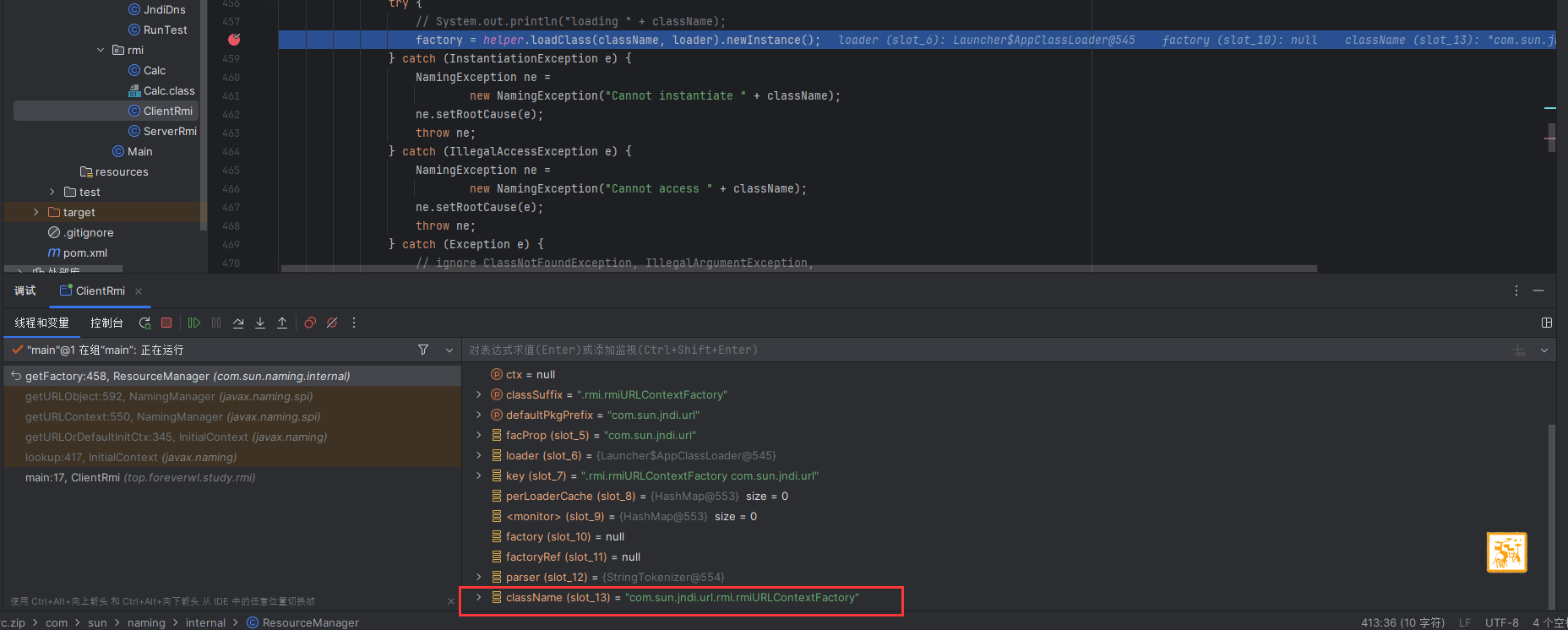Click the naming breadcrumb segment
Image resolution: width=1568 pixels, height=630 pixels.
(x=146, y=622)
